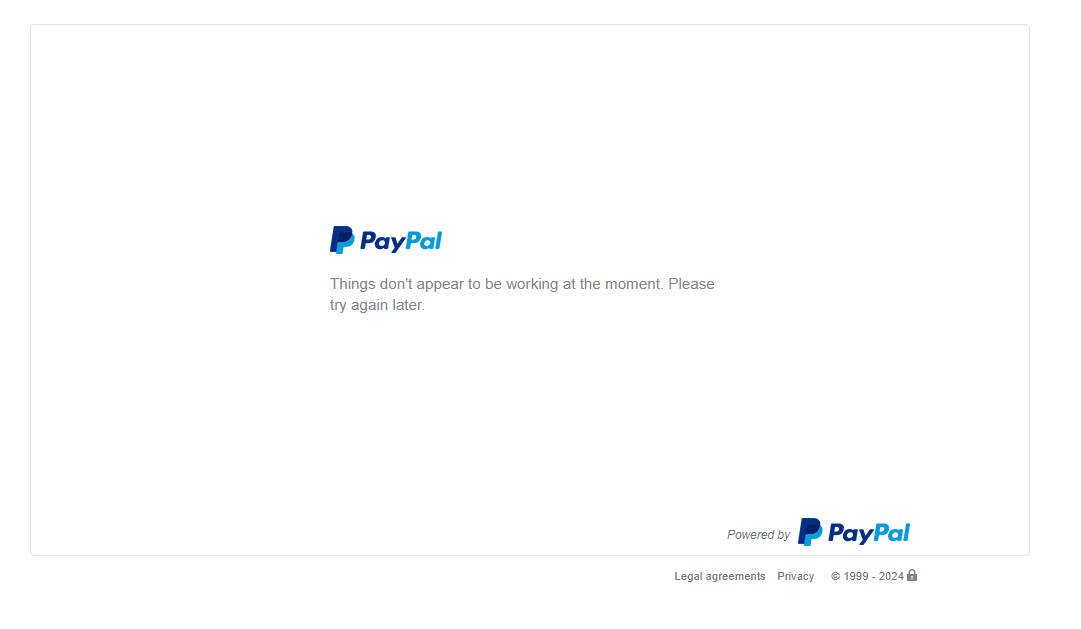Click the word Please in the error message
1081x629 pixels.
[x=691, y=284]
